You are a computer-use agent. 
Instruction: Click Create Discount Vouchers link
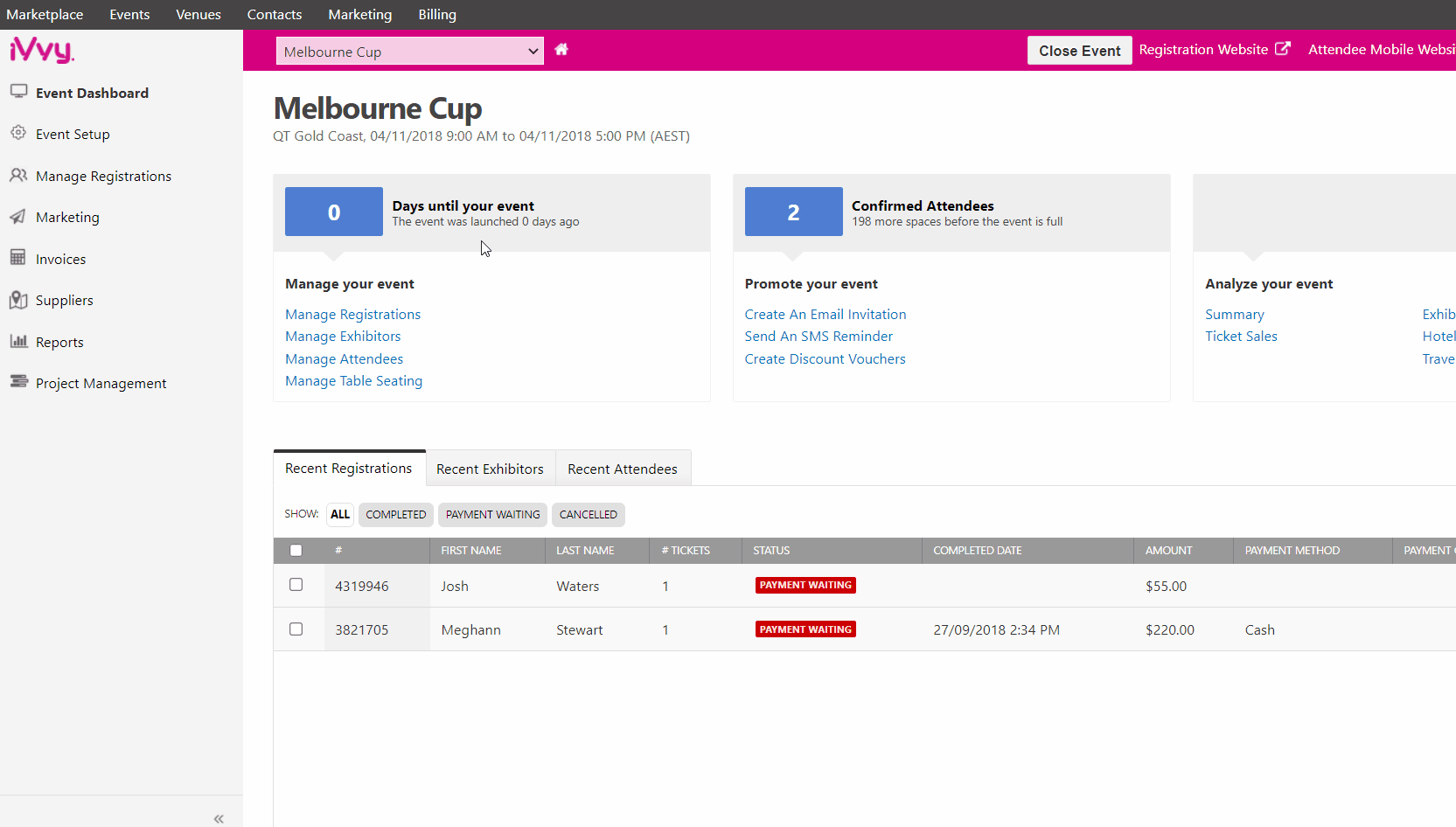coord(826,359)
